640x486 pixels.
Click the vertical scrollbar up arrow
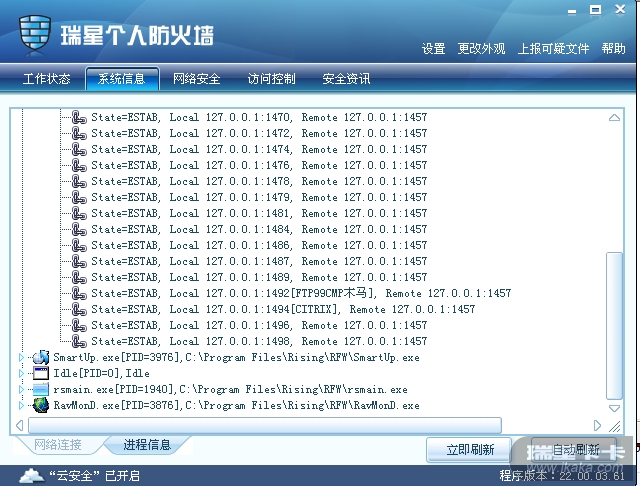pyautogui.click(x=614, y=118)
